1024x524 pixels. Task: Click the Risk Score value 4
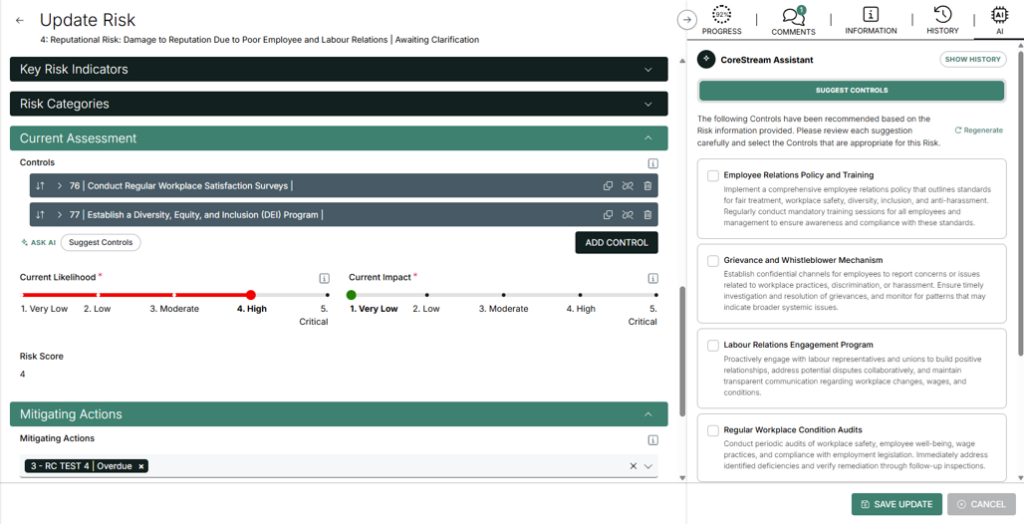(22, 374)
